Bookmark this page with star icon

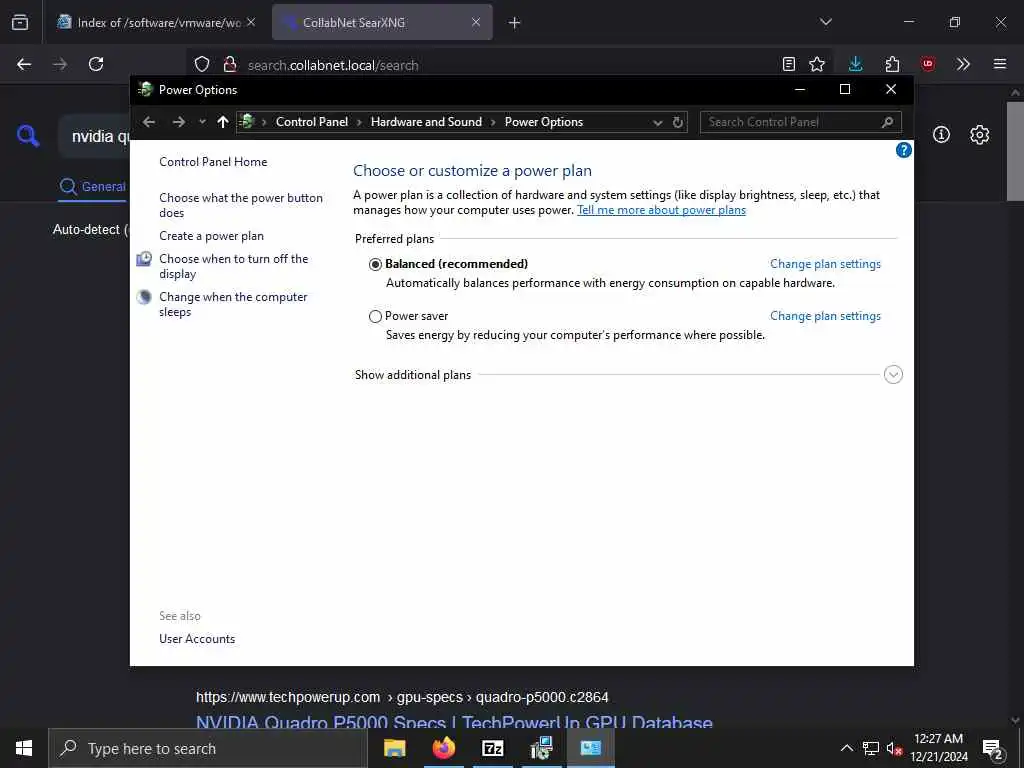[x=817, y=64]
